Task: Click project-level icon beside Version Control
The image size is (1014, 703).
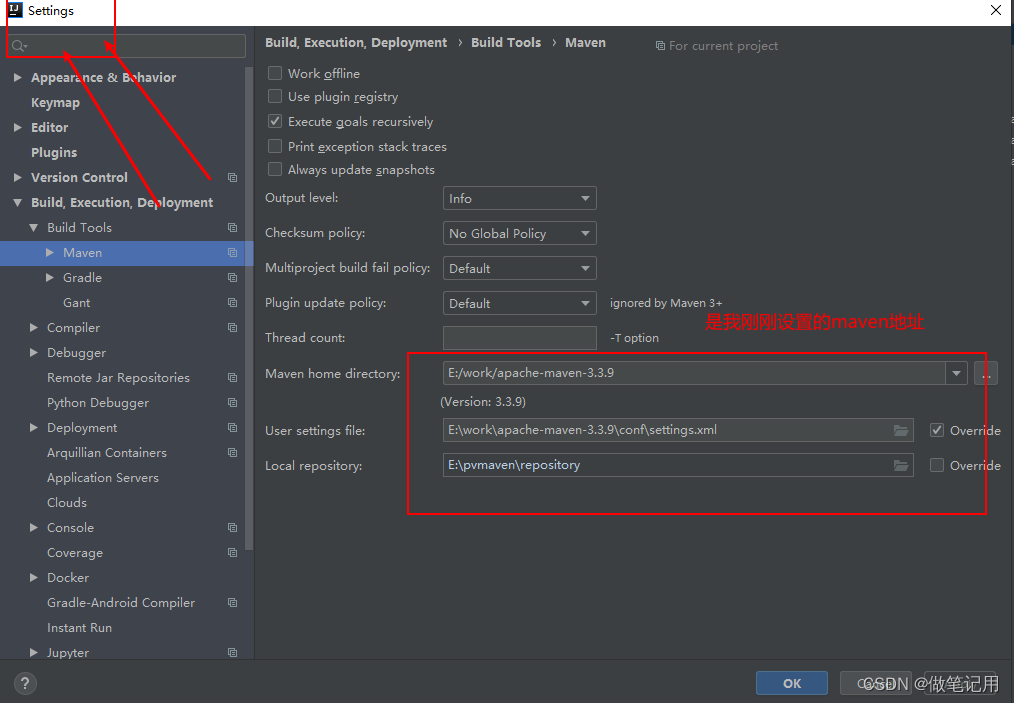Action: pos(233,177)
